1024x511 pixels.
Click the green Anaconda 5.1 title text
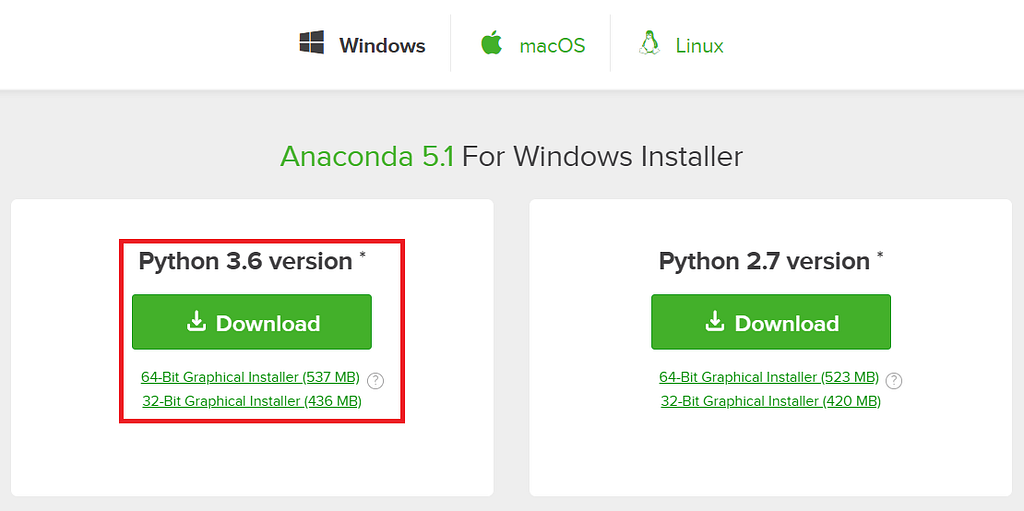[x=366, y=157]
